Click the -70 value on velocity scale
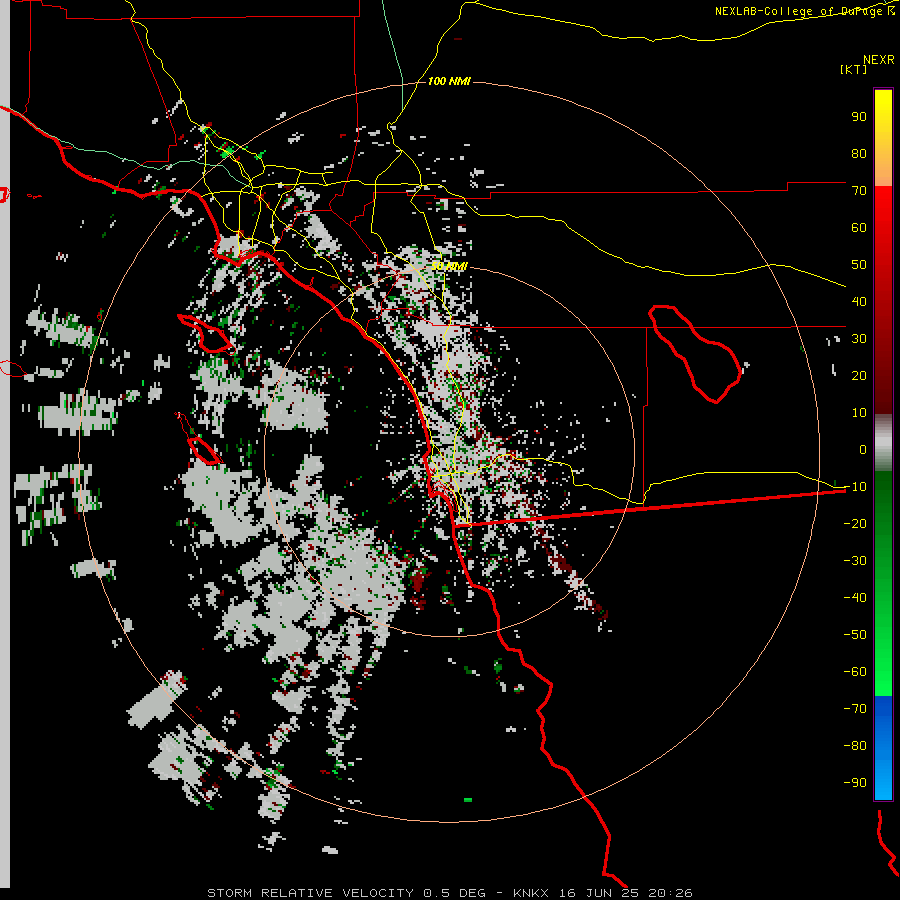This screenshot has width=900, height=900. coord(855,708)
